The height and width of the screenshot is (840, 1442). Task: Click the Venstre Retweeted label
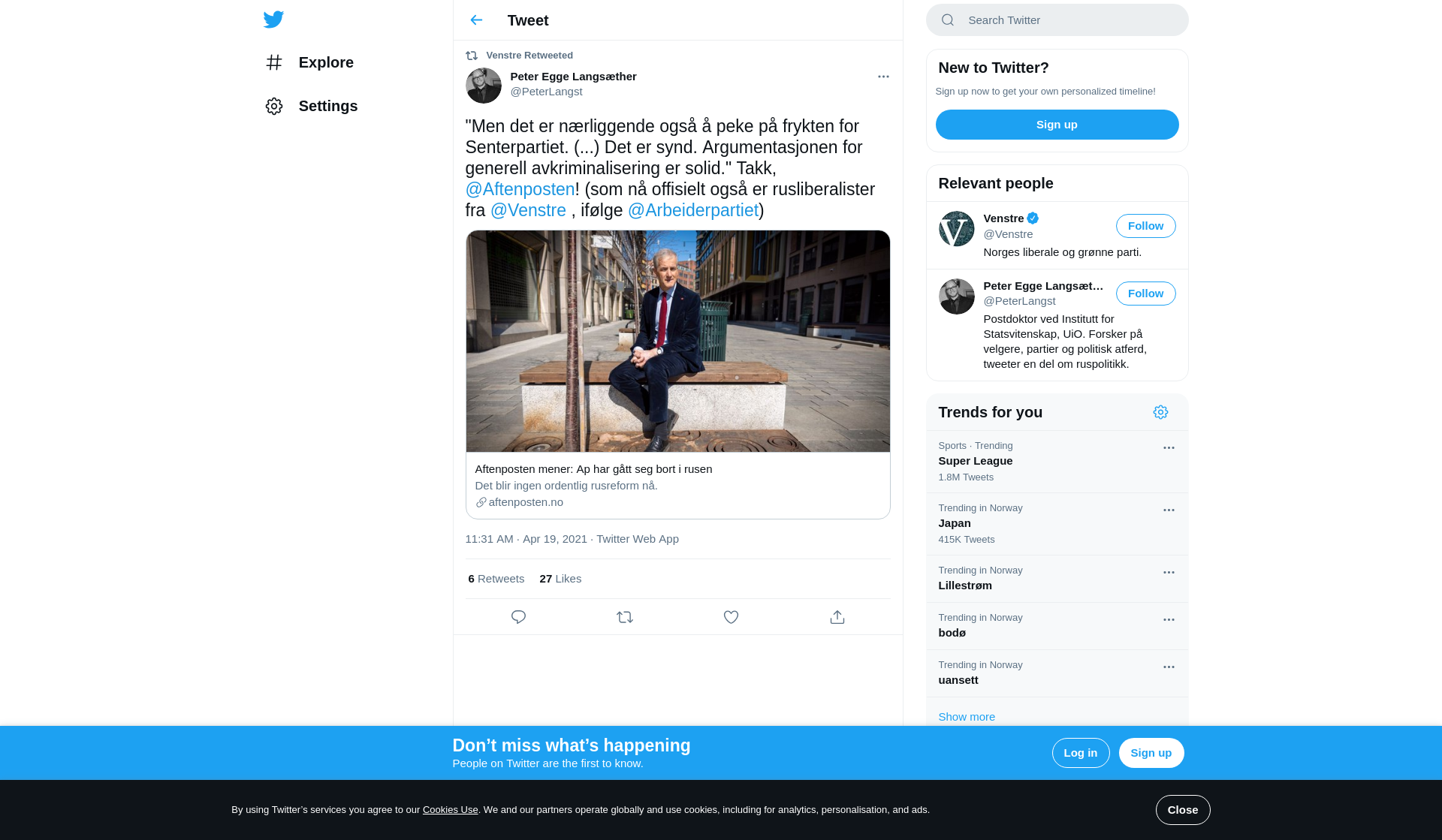[x=529, y=56]
